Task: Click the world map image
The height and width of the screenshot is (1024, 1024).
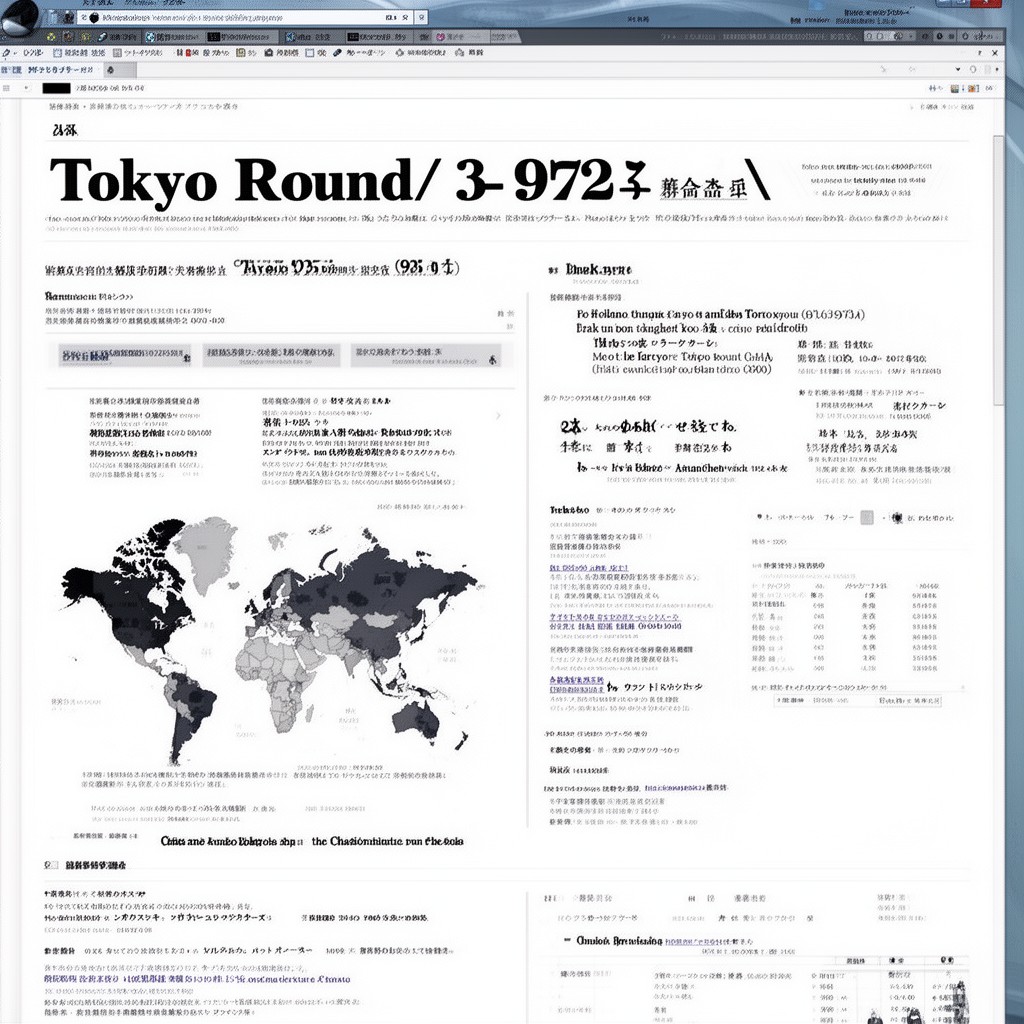Action: pos(268,640)
